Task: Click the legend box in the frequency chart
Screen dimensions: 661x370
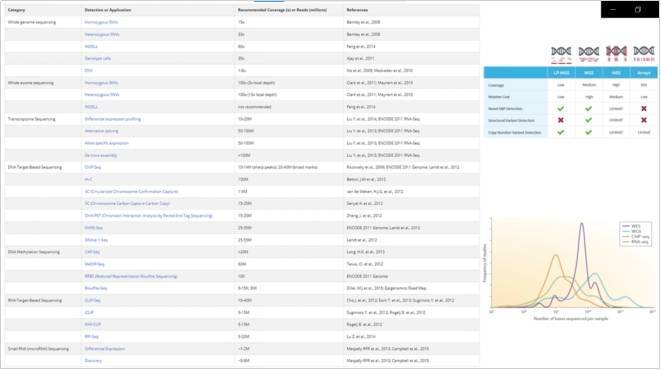Action: (635, 234)
